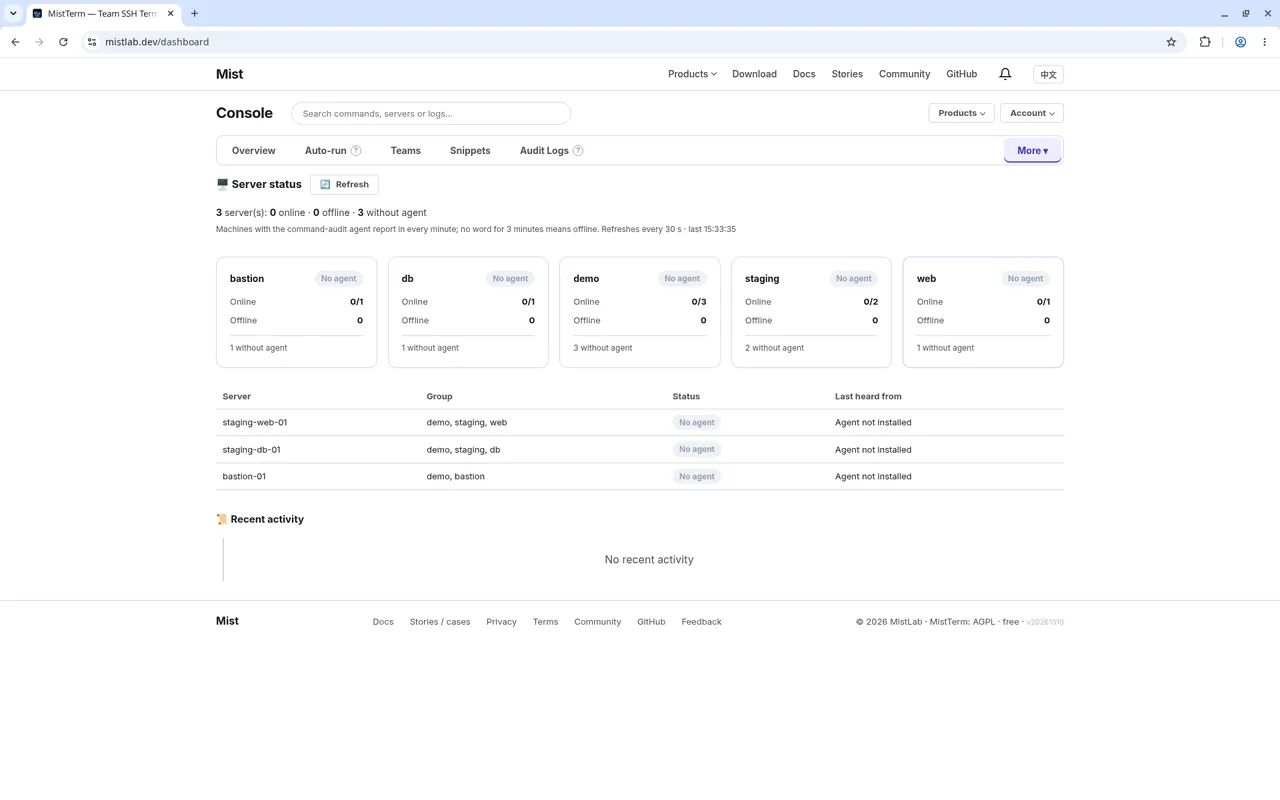The image size is (1280, 800).
Task: Expand the More tab menu
Action: click(1032, 151)
